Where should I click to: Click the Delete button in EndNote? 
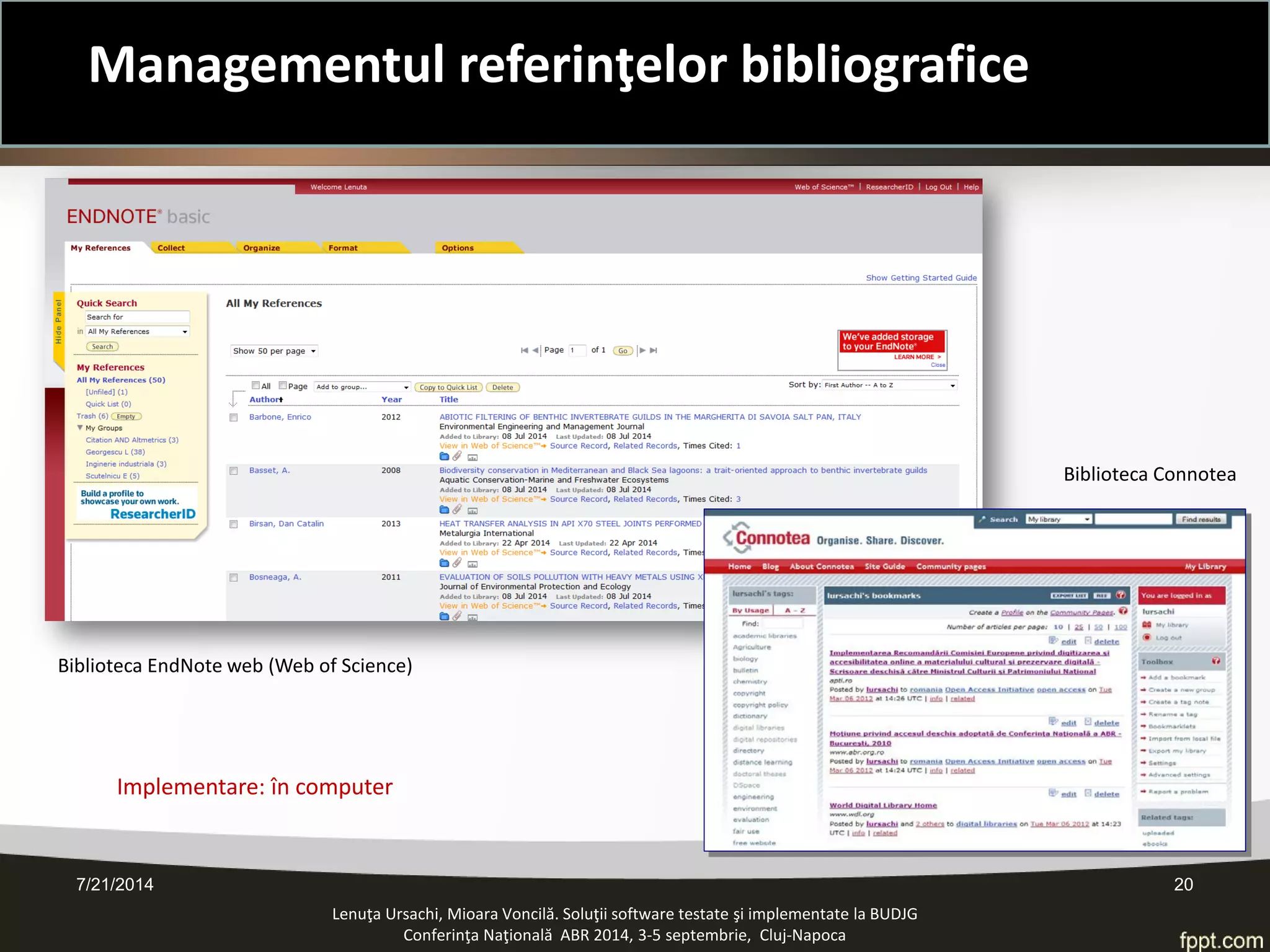pos(503,387)
